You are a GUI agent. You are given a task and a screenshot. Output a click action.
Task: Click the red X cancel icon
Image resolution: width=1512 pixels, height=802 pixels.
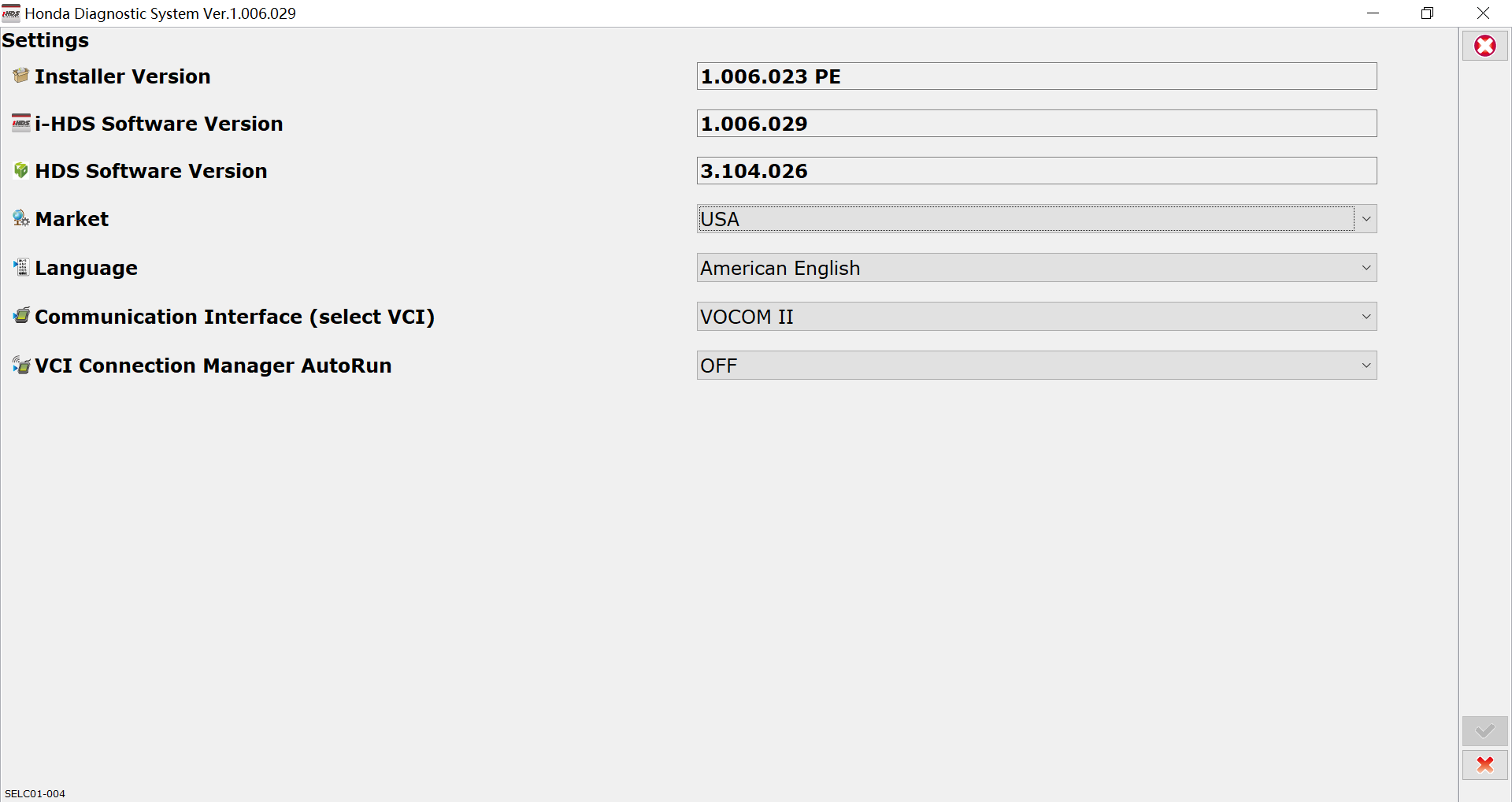click(x=1485, y=764)
